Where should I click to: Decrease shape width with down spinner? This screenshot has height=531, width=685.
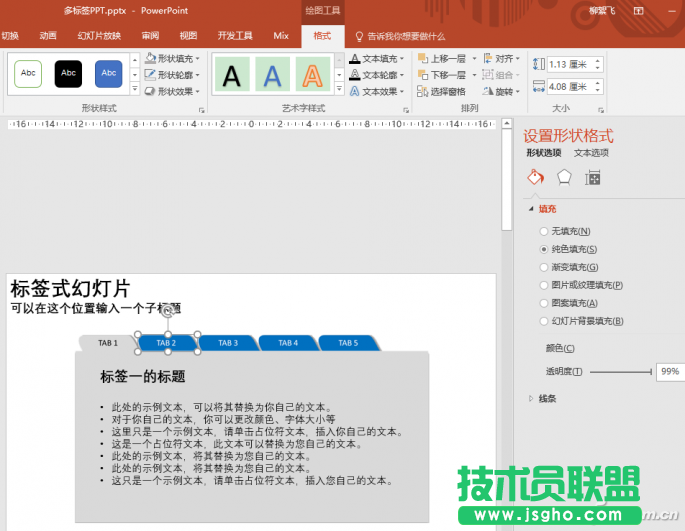point(598,90)
